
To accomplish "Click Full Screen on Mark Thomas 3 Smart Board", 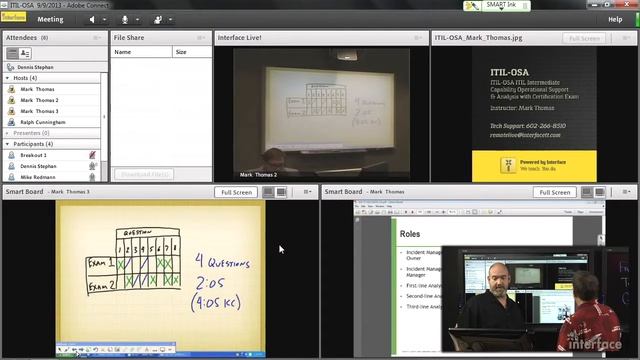I will 236,192.
